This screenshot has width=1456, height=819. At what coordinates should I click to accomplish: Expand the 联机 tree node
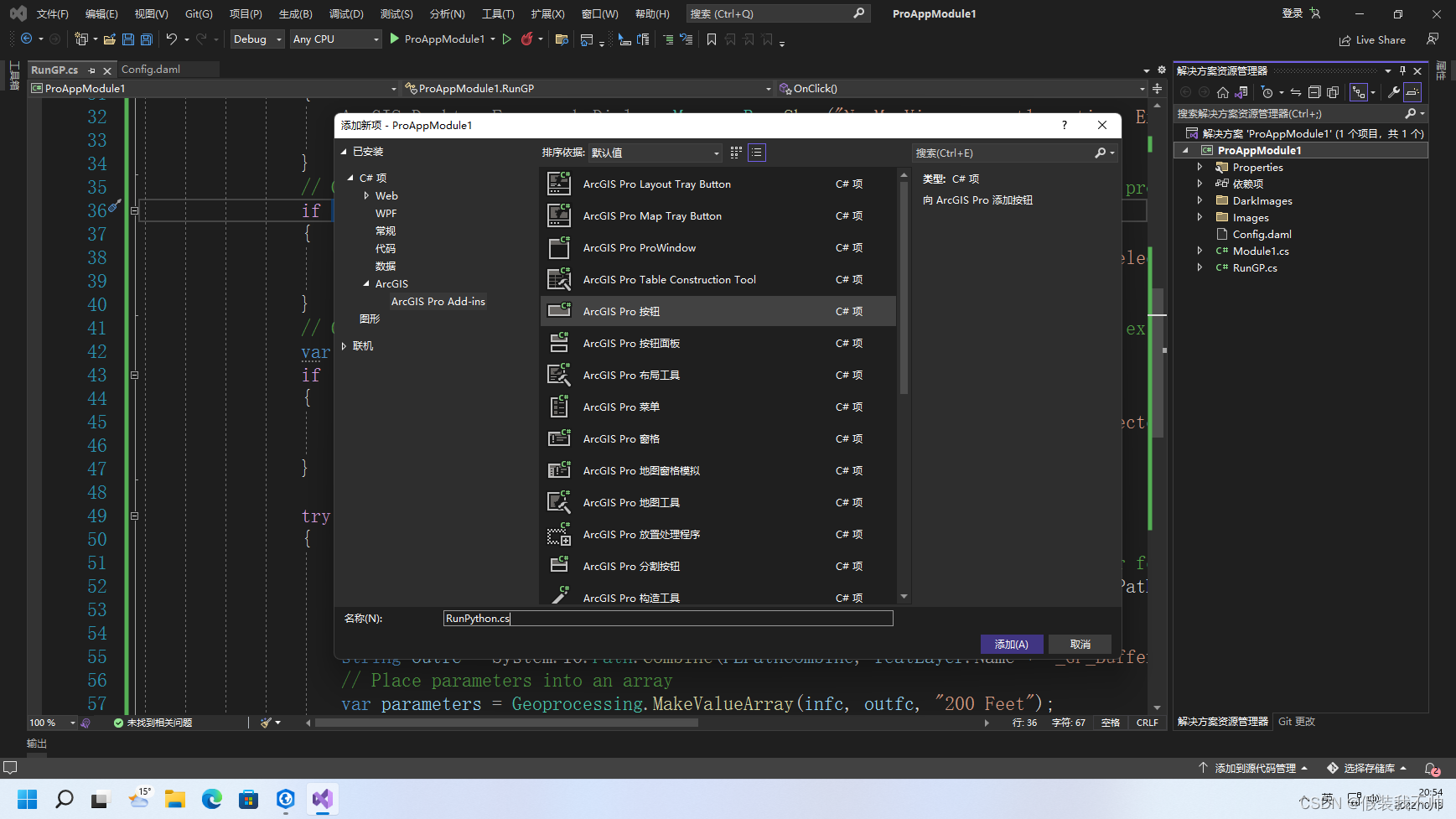(x=344, y=345)
